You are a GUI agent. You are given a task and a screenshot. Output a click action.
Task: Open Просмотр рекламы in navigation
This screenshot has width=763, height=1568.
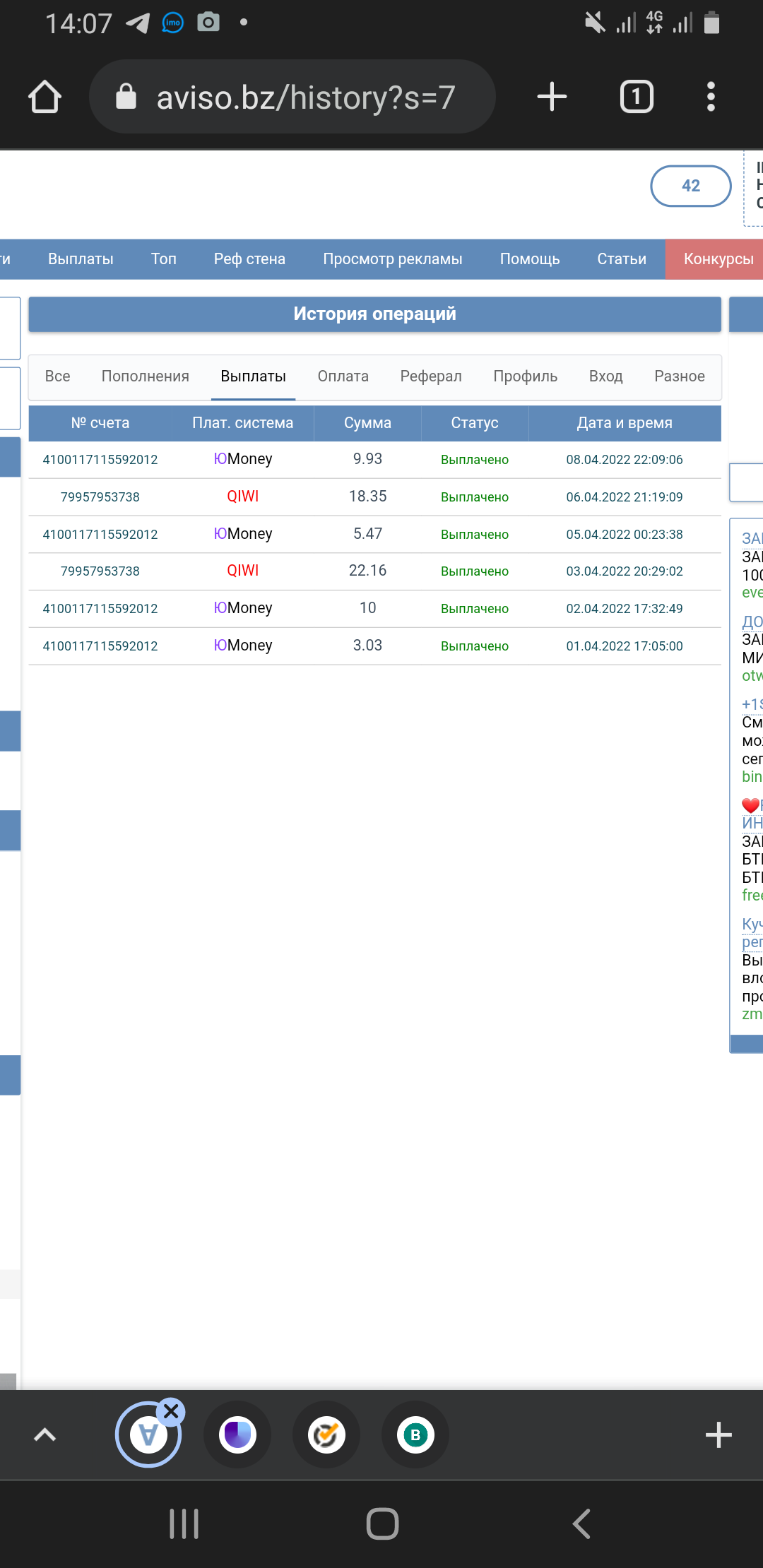point(392,259)
